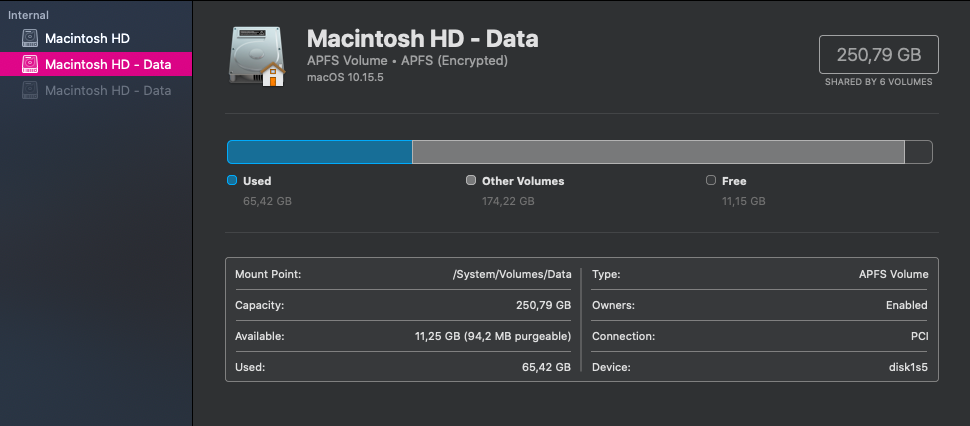970x426 pixels.
Task: Collapse the Internal section header
Action: click(x=29, y=15)
